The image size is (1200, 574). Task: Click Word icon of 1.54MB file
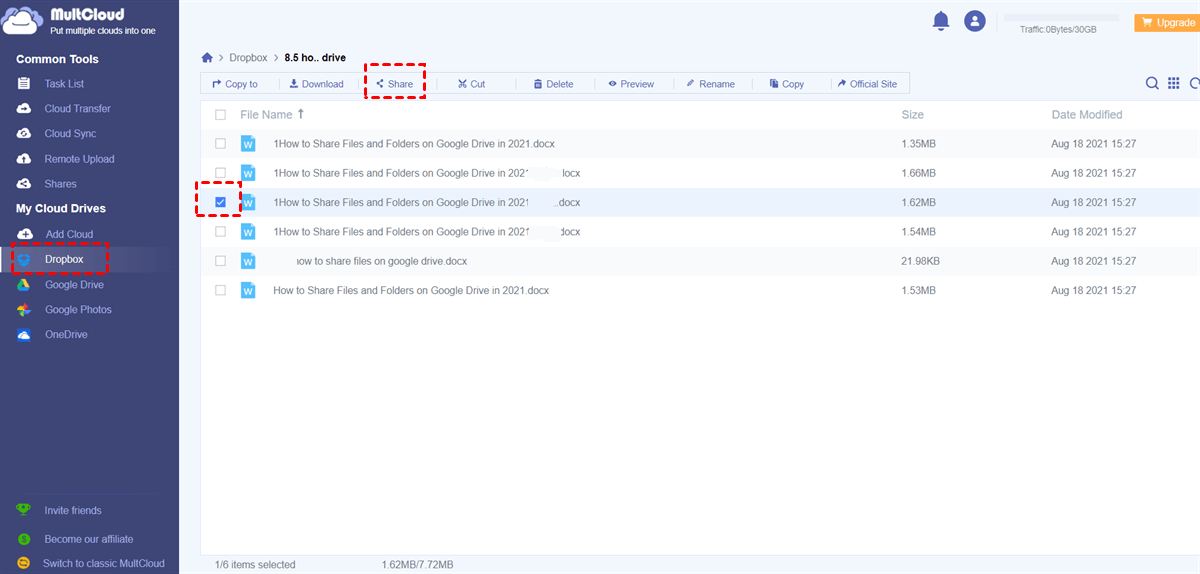tap(249, 231)
